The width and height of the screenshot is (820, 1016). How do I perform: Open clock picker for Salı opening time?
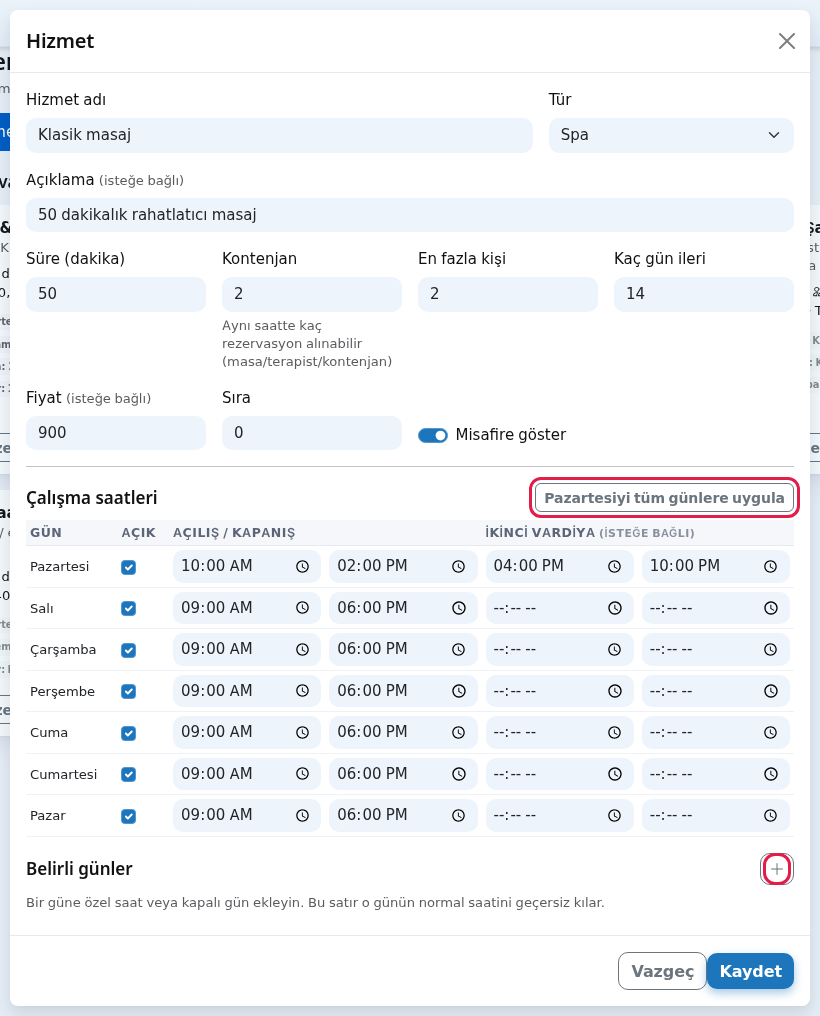tap(302, 608)
